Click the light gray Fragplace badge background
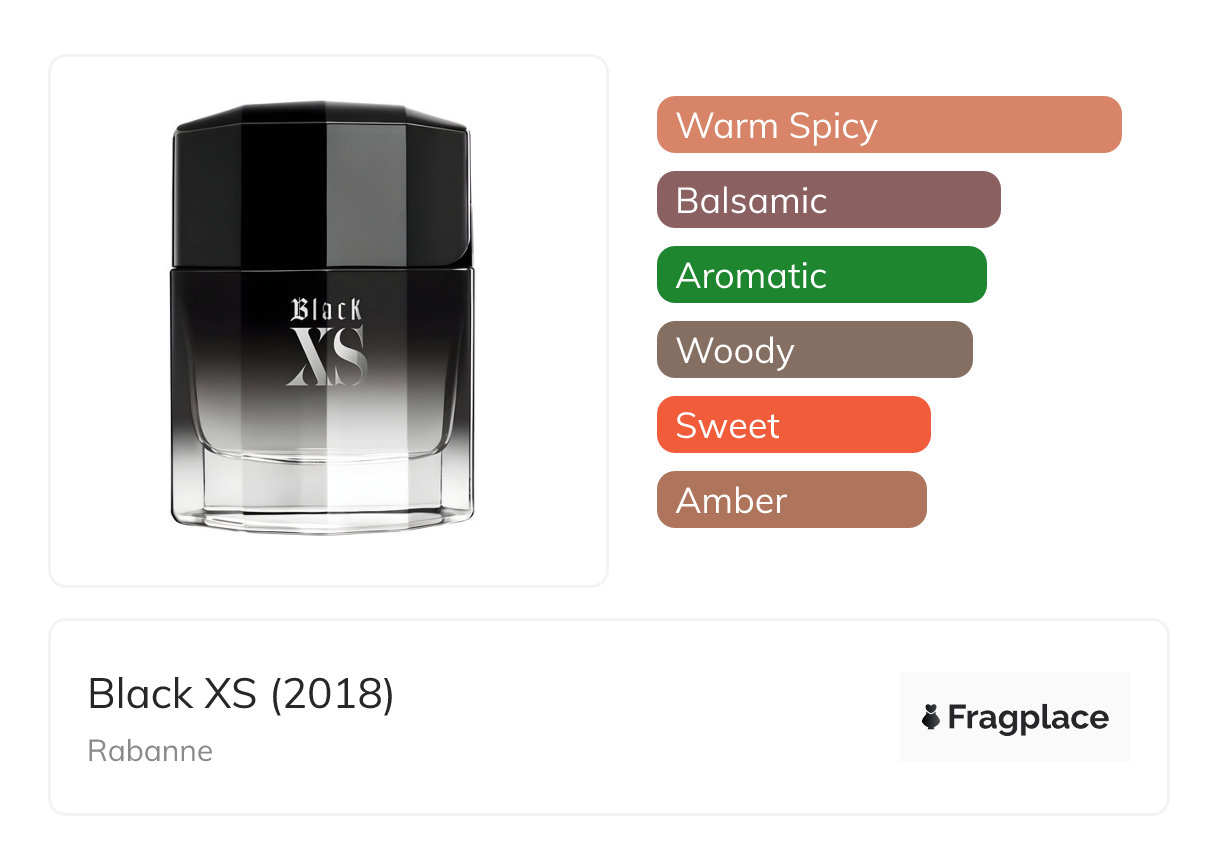The width and height of the screenshot is (1218, 864). pos(1015,717)
